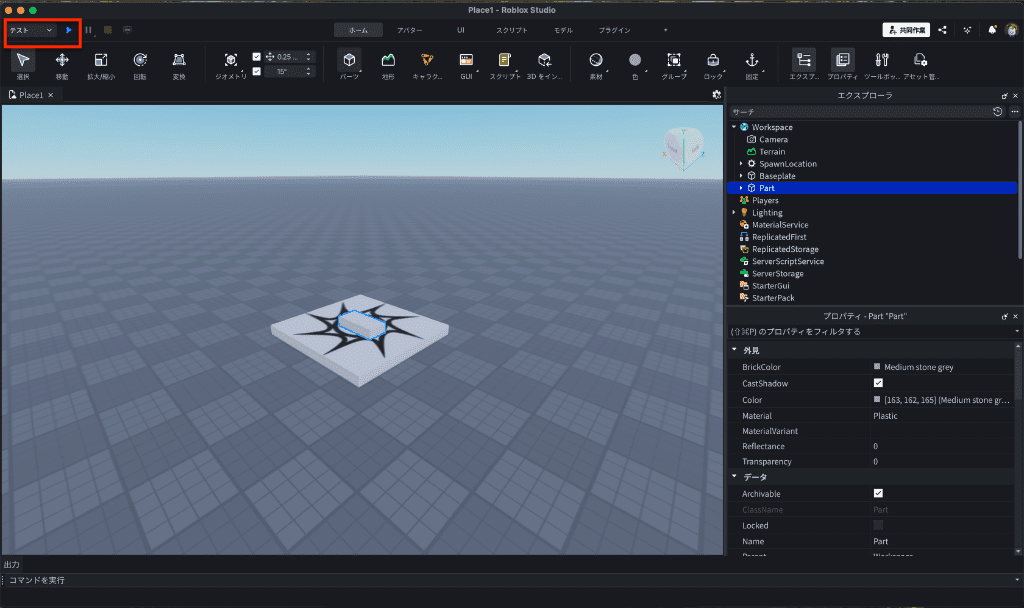
Task: Select the 移動 (Move) tool
Action: click(62, 62)
